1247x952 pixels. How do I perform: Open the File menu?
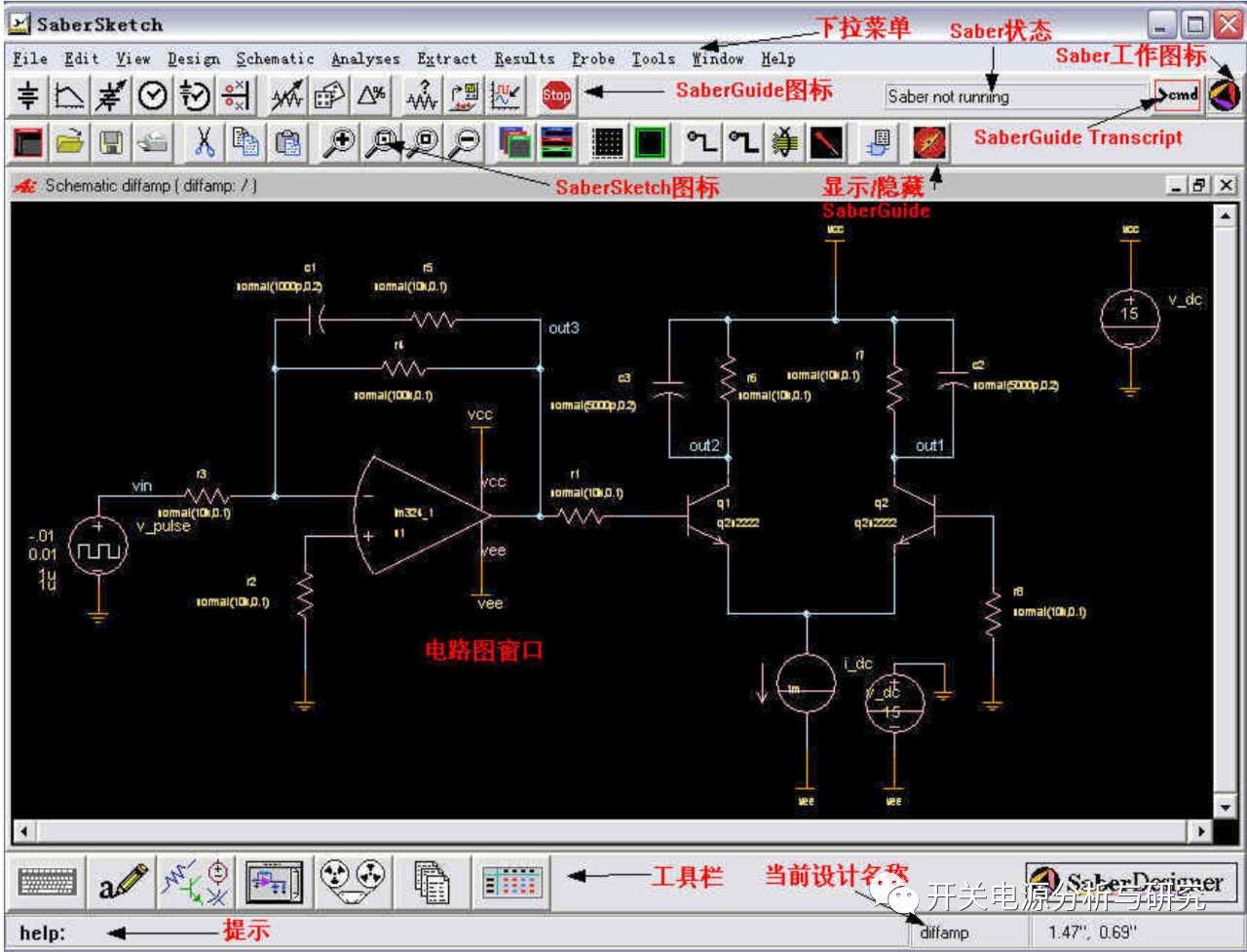click(30, 58)
